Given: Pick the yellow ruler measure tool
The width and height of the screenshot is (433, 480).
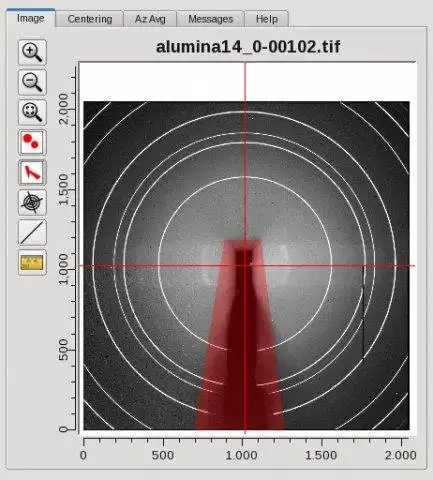Looking at the screenshot, I should point(32,263).
